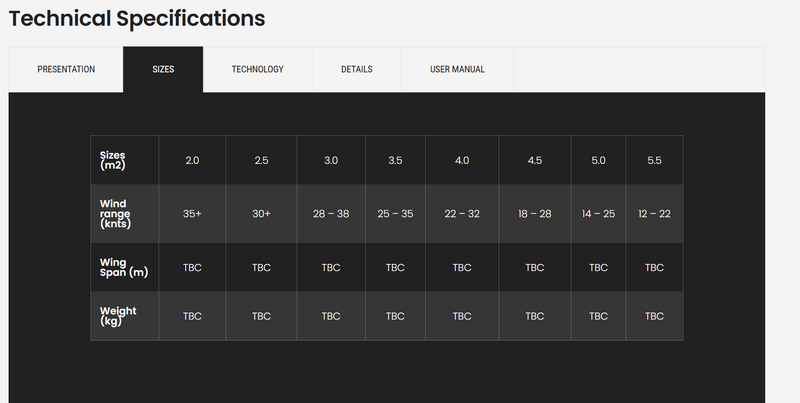Click the 22 – 32 wind range cell
The width and height of the screenshot is (800, 403).
[x=462, y=214]
